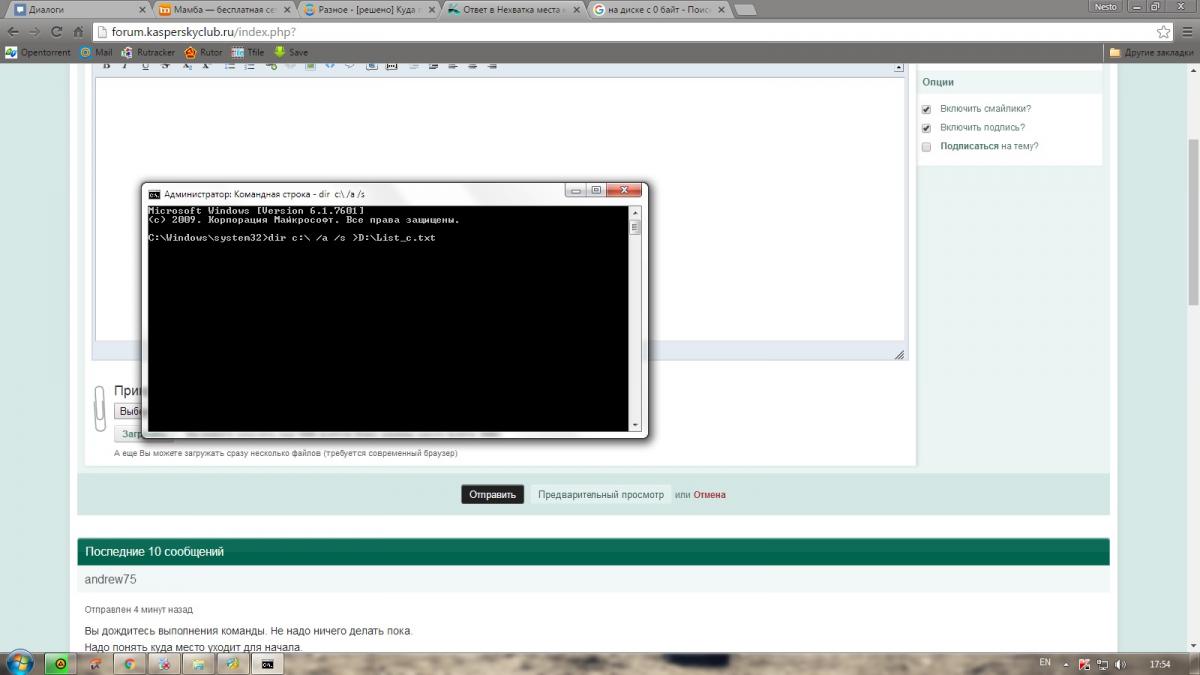Viewport: 1200px width, 675px height.
Task: Click the "Отправить" submit button
Action: [492, 494]
